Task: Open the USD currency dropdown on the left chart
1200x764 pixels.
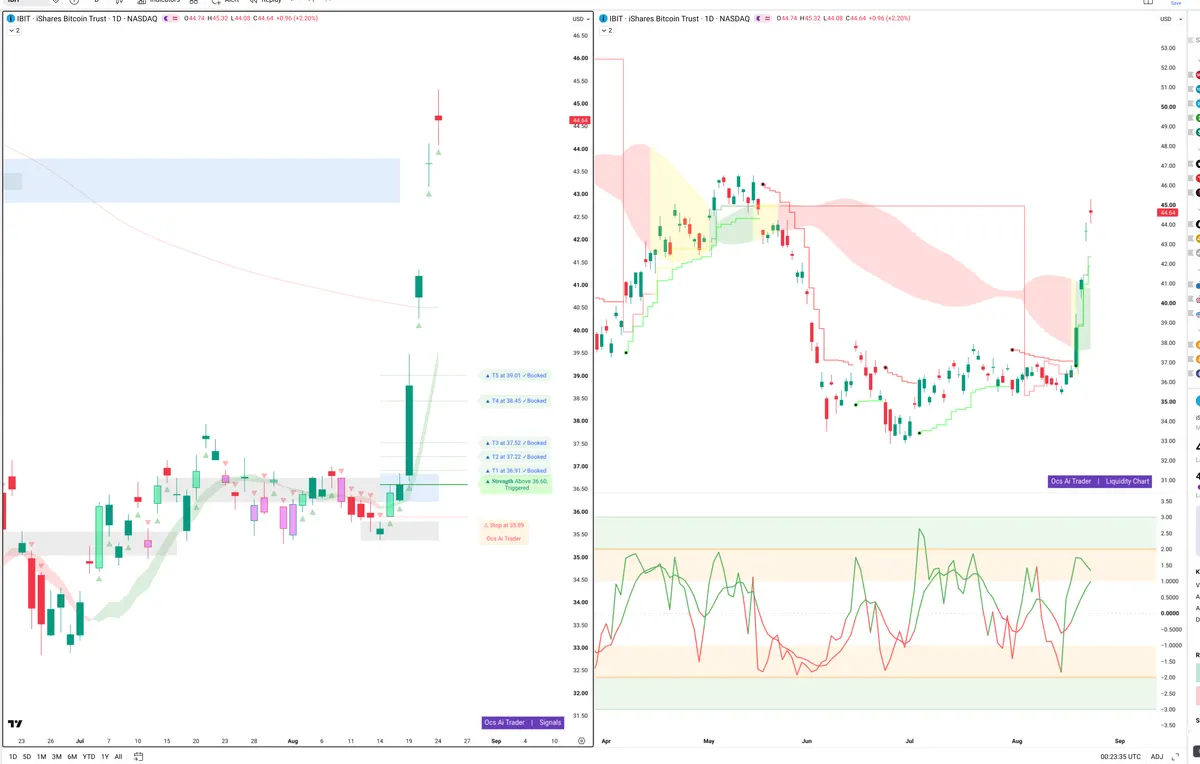Action: tap(580, 19)
